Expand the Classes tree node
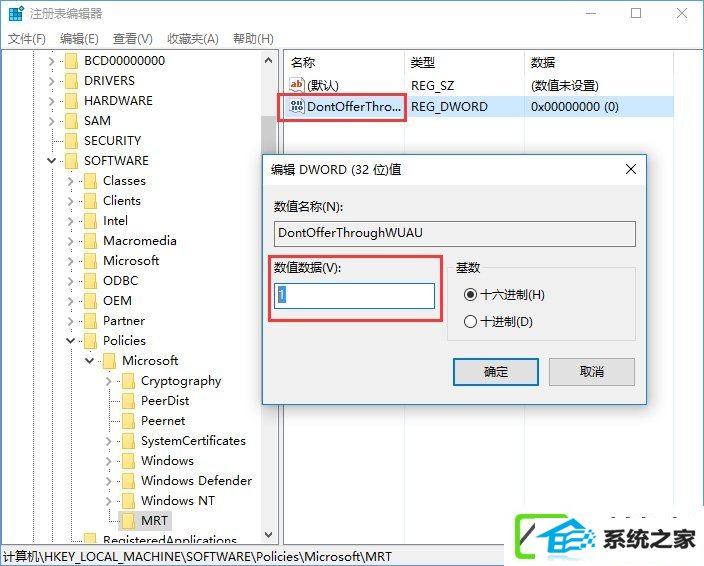 pyautogui.click(x=70, y=181)
